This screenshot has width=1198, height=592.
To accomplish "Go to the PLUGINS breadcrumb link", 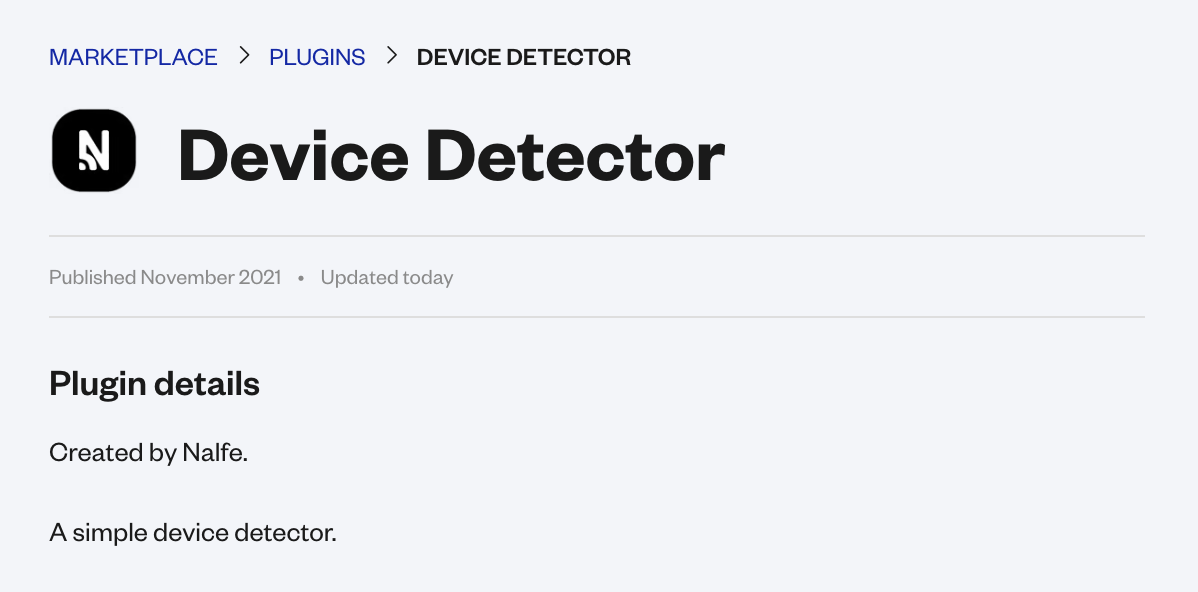I will pos(317,57).
